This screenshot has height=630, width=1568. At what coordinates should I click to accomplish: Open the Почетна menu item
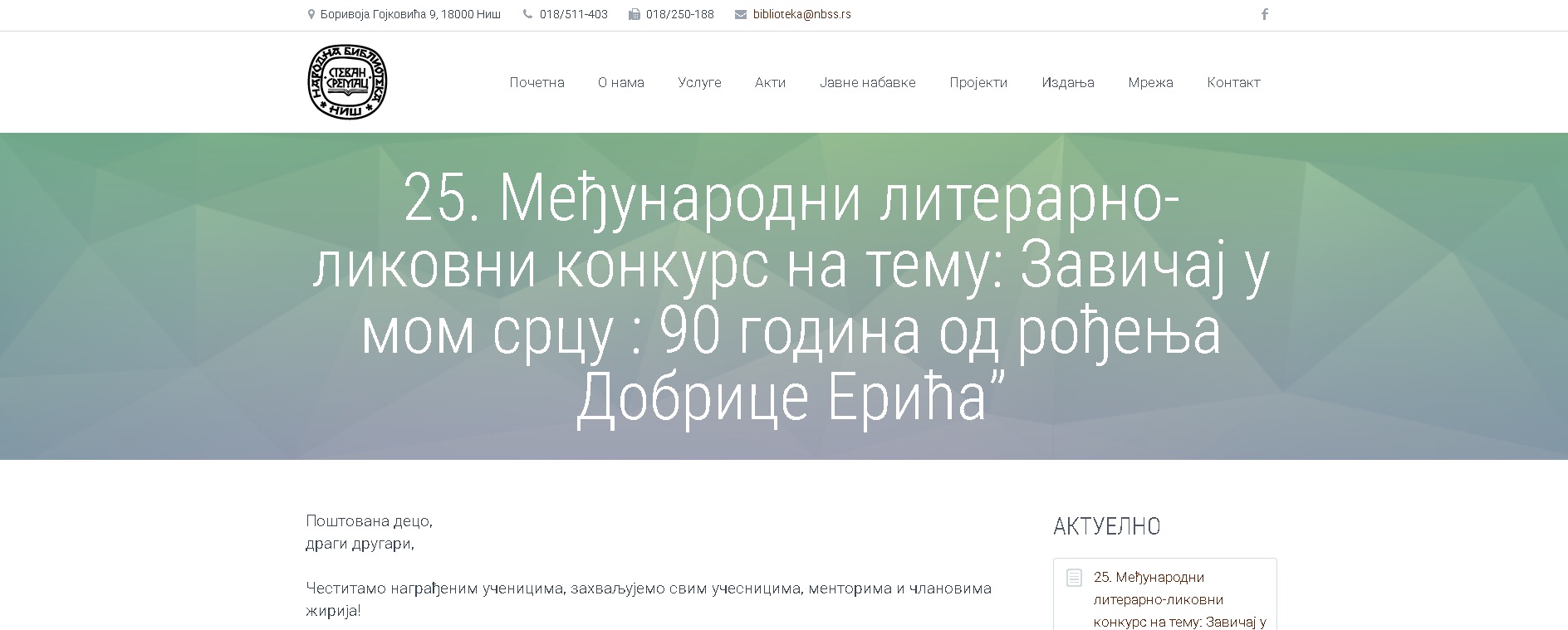pyautogui.click(x=537, y=82)
